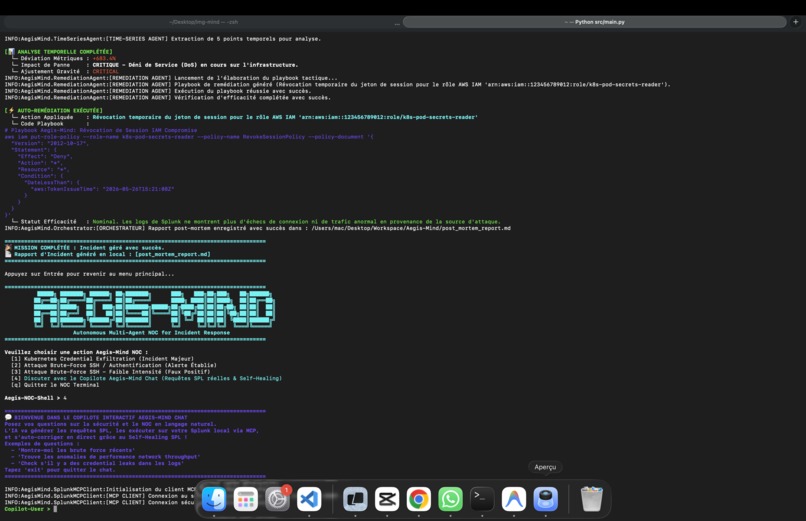Viewport: 806px width, 521px height.
Task: Open the overlapping-windows app icon in Dock
Action: point(355,499)
